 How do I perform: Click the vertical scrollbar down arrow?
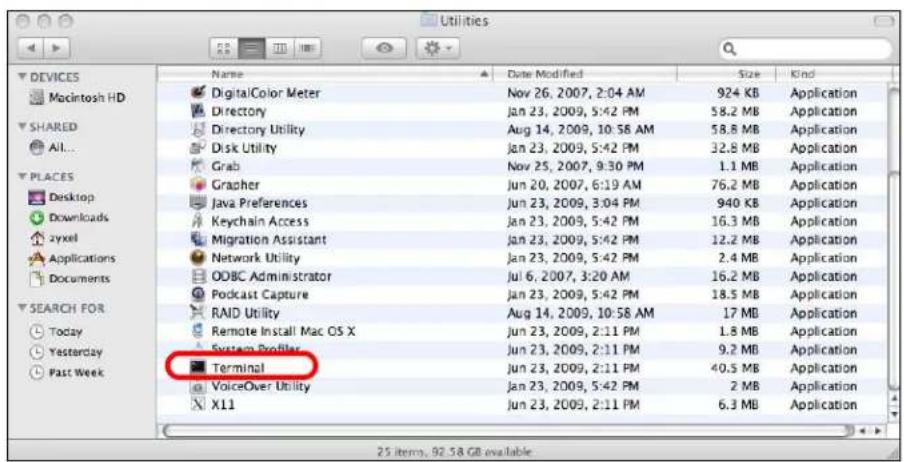pos(894,414)
